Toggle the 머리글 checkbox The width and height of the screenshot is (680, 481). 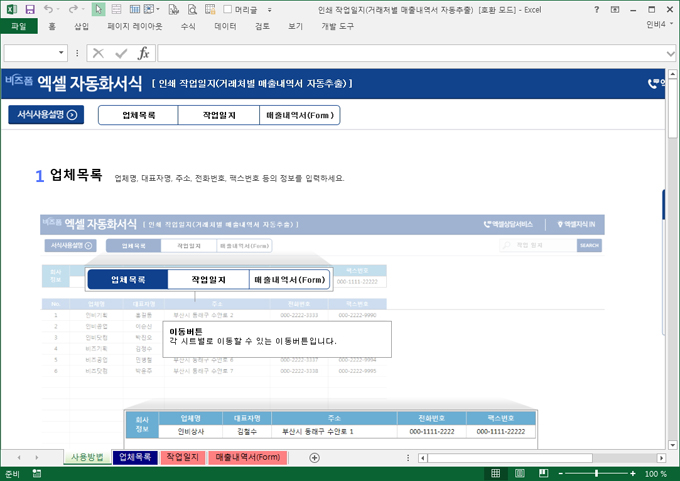tap(228, 9)
